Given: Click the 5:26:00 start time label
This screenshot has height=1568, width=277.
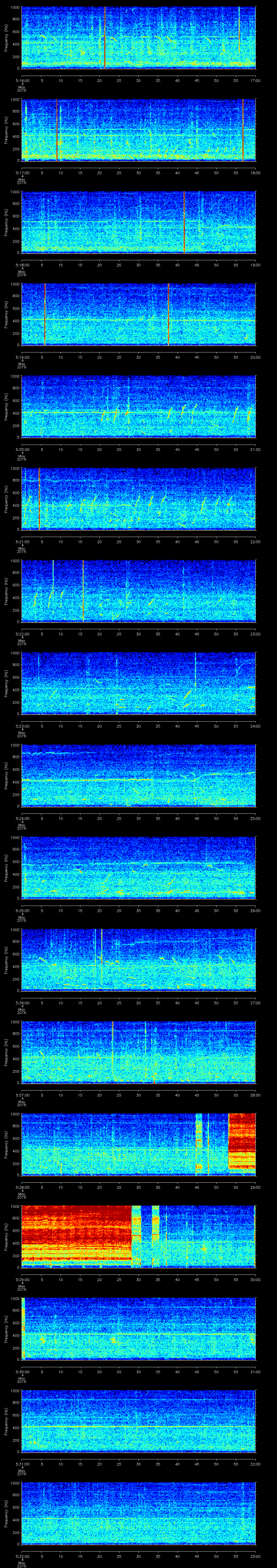Looking at the screenshot, I should pos(22,1003).
